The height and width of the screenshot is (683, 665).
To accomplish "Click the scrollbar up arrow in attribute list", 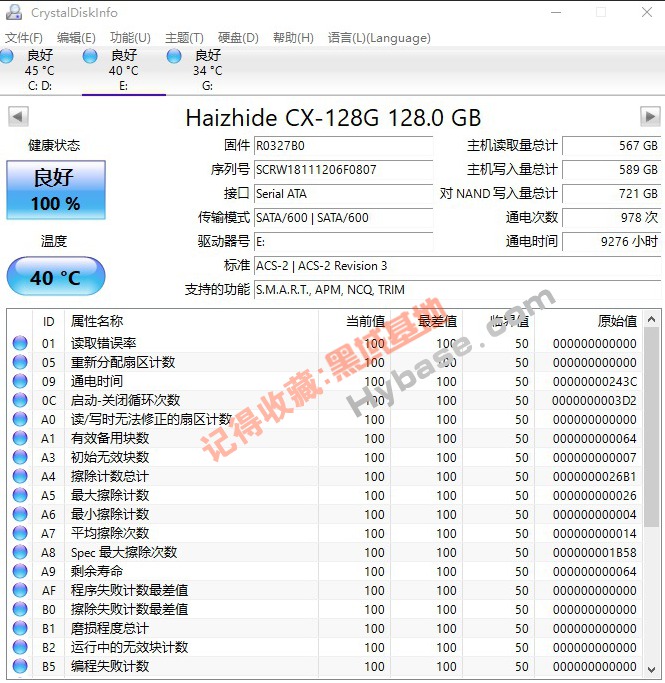I will (x=651, y=319).
